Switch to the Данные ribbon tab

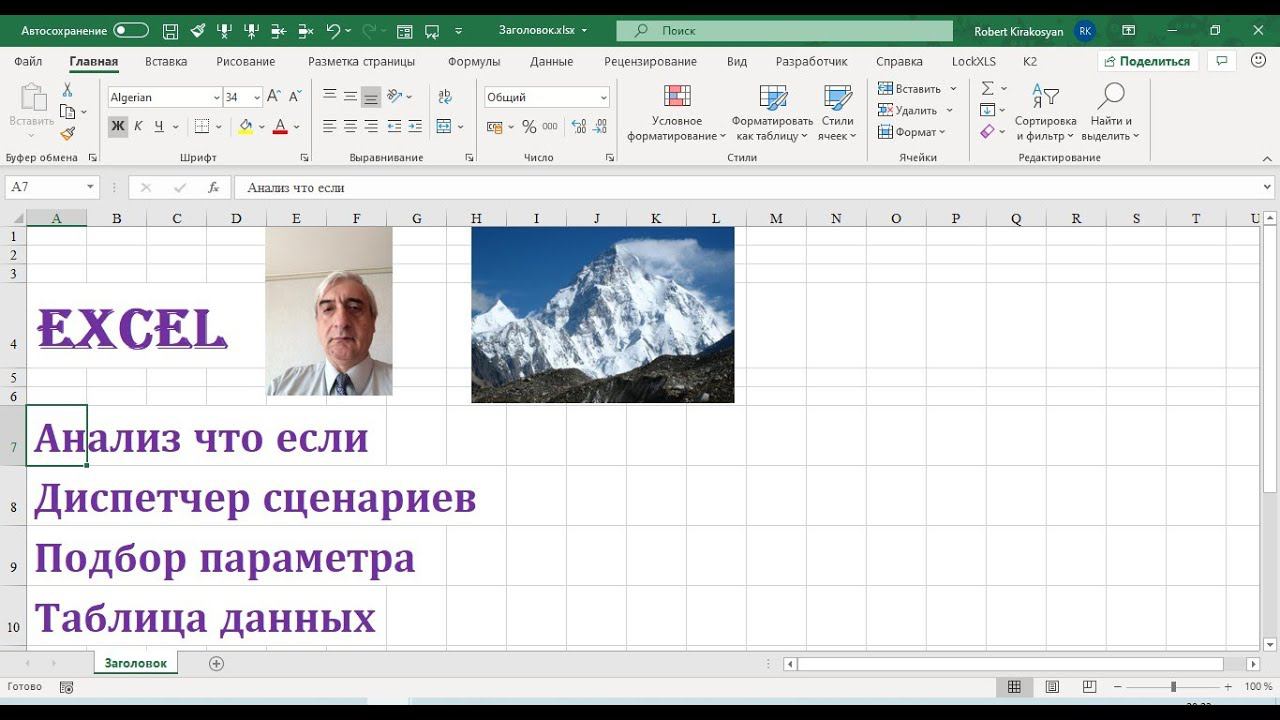[552, 61]
